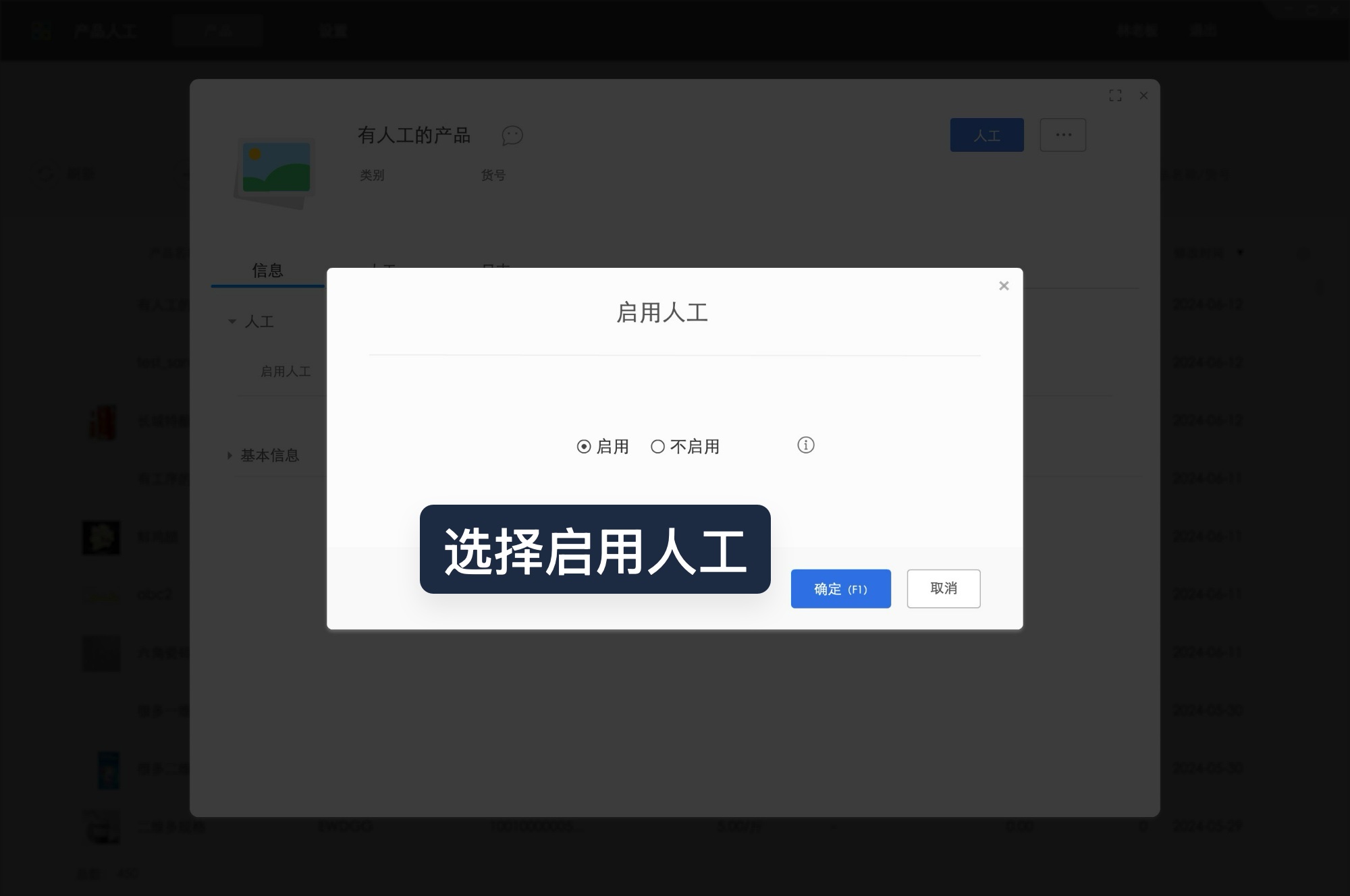Click the info icon beside the radio options
Viewport: 1350px width, 896px height.
(805, 445)
